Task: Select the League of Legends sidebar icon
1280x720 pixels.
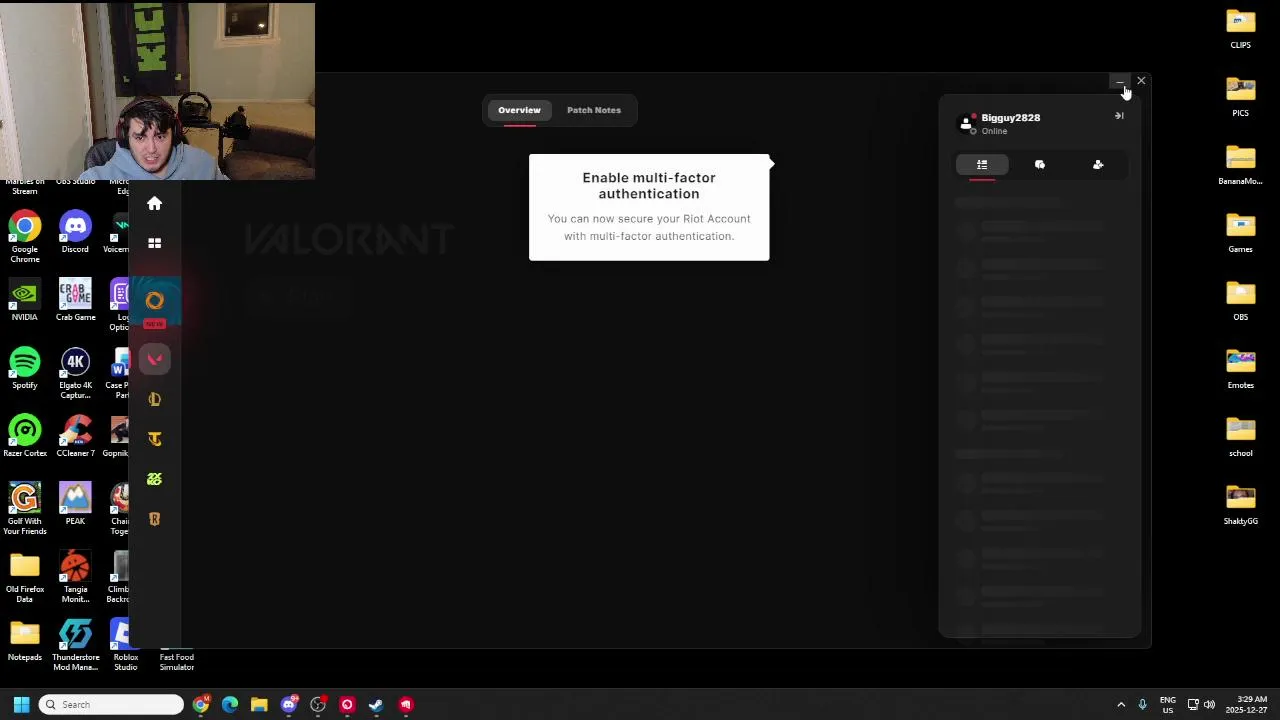Action: click(154, 399)
